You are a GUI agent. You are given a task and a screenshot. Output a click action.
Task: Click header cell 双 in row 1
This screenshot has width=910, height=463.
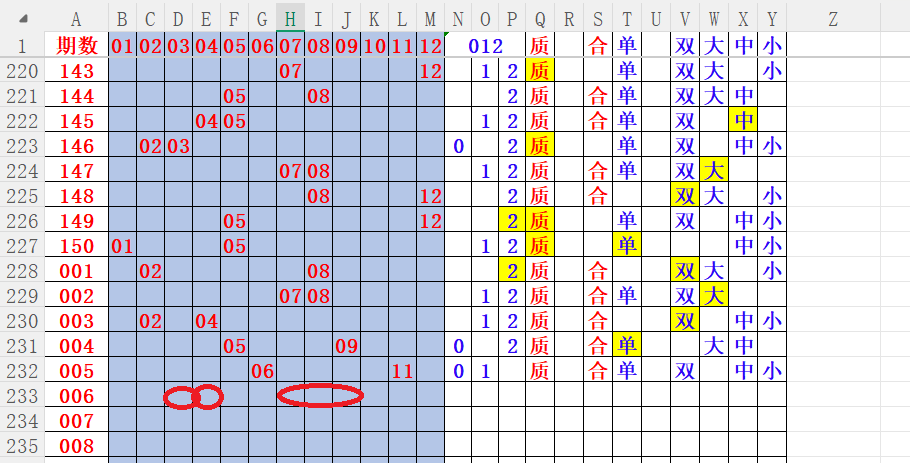685,45
